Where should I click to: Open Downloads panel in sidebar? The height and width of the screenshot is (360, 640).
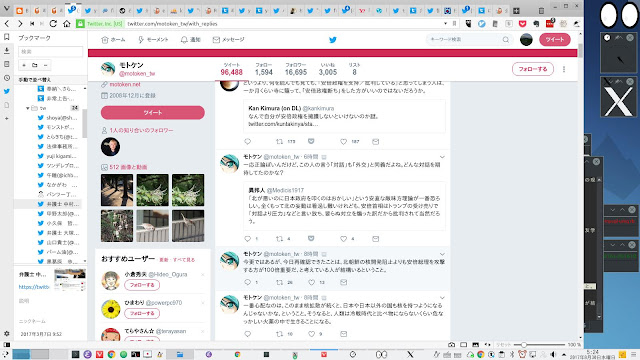tap(7, 51)
